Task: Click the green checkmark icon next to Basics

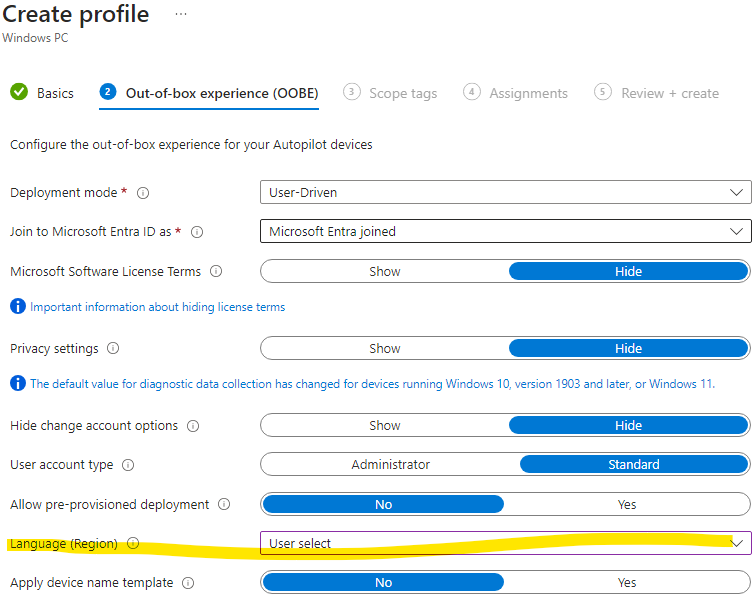Action: 19,92
